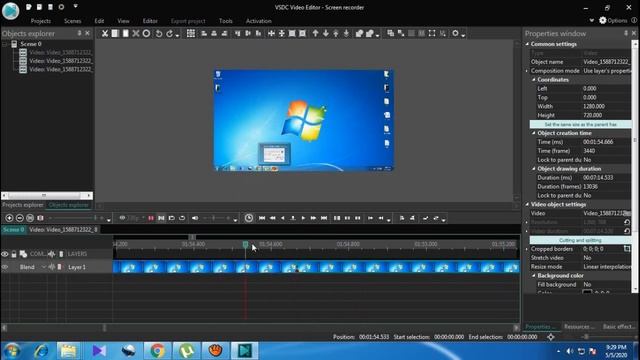
Task: Click the fit-to-screen corners icon in the toolbar
Action: coord(432,33)
